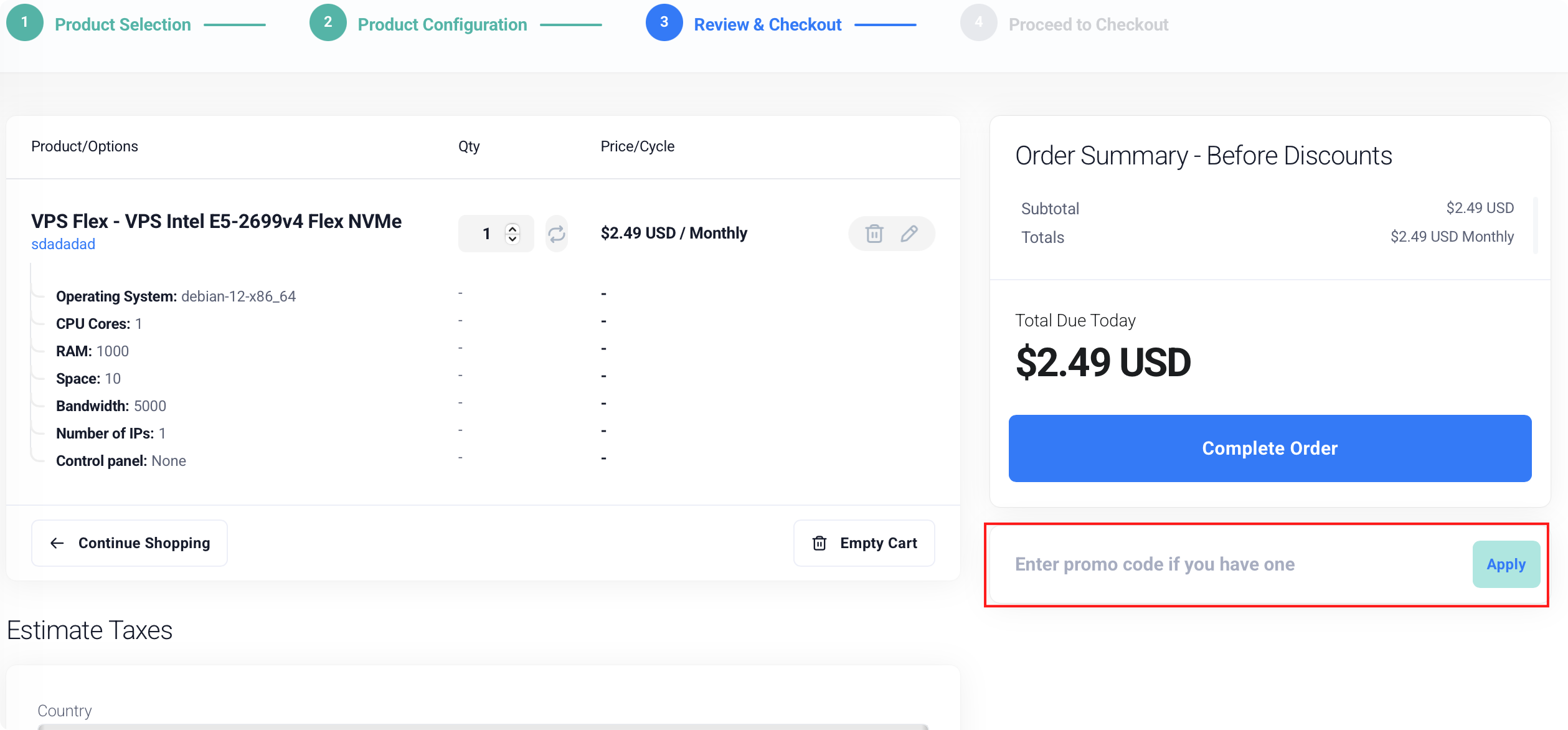Decrease quantity with down stepper arrow

pos(512,239)
